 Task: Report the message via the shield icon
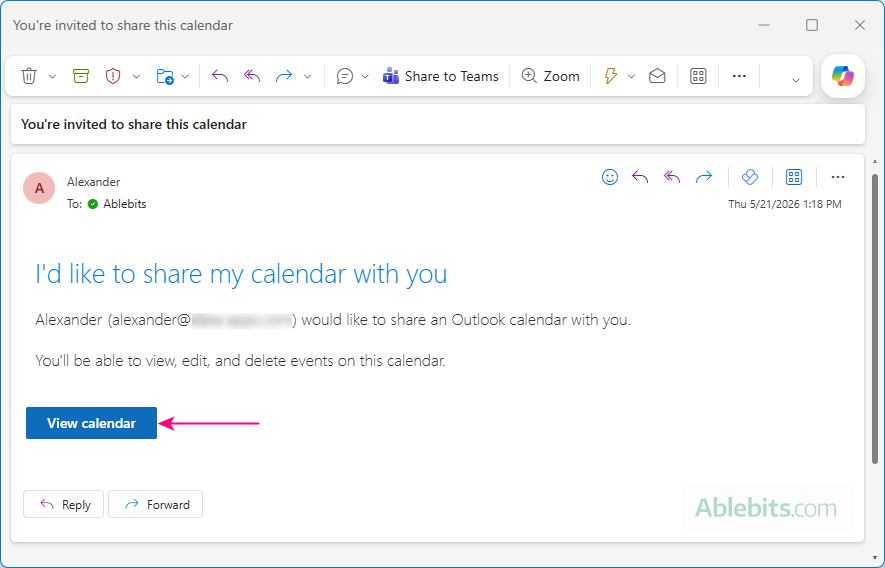pos(113,76)
